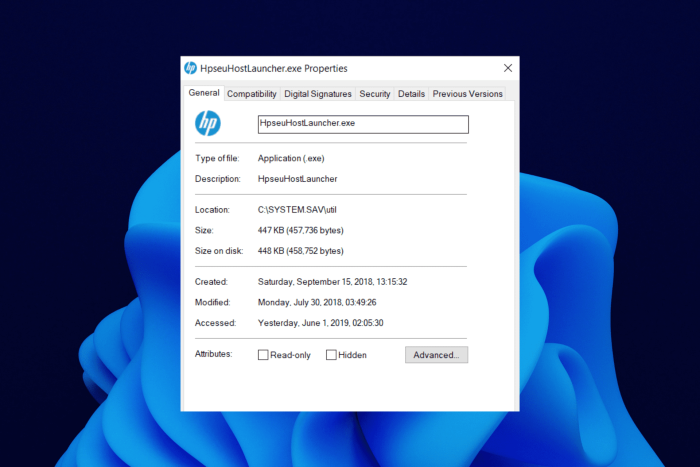
Task: Click the Accessed date text
Action: coord(320,323)
